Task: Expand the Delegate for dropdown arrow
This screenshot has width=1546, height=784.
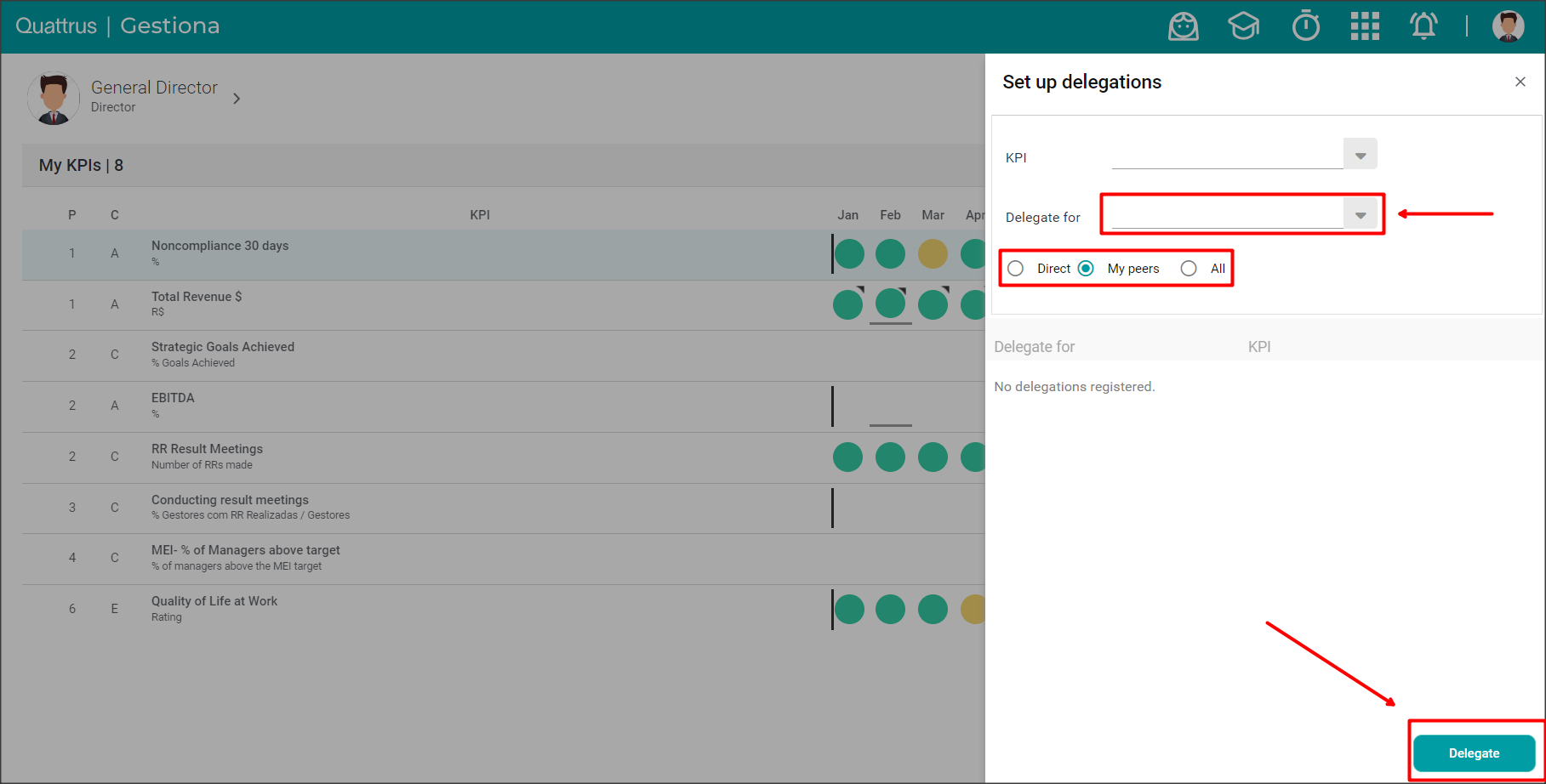Action: pos(1360,214)
